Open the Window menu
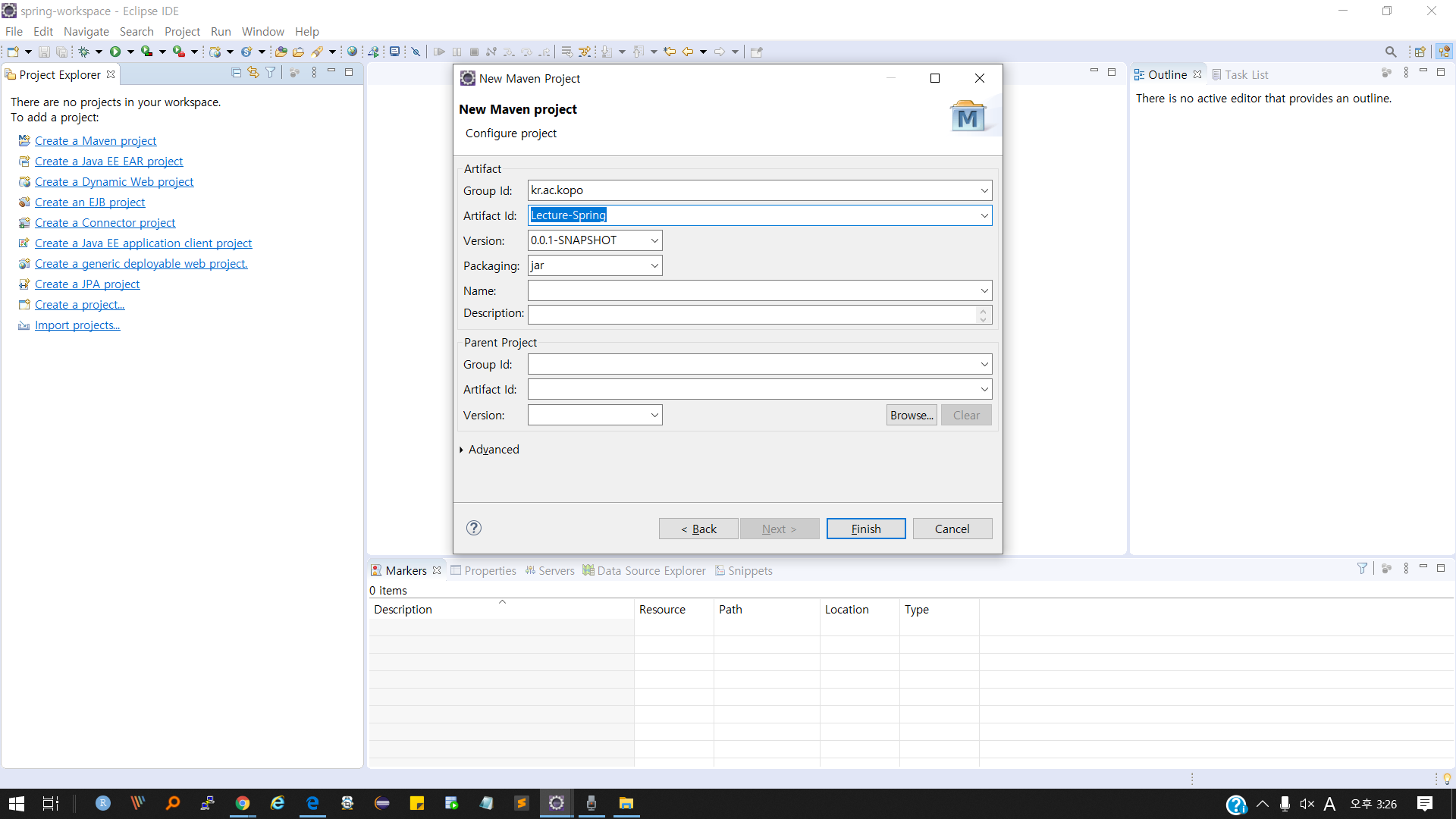1456x819 pixels. pos(262,31)
